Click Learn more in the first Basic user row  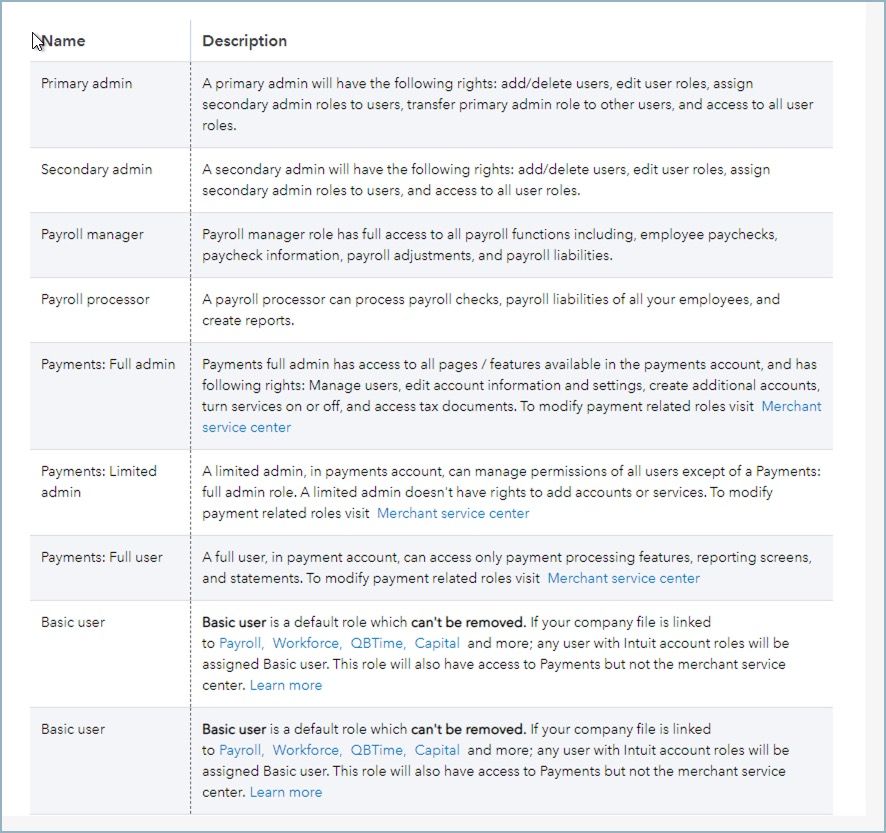pos(286,685)
